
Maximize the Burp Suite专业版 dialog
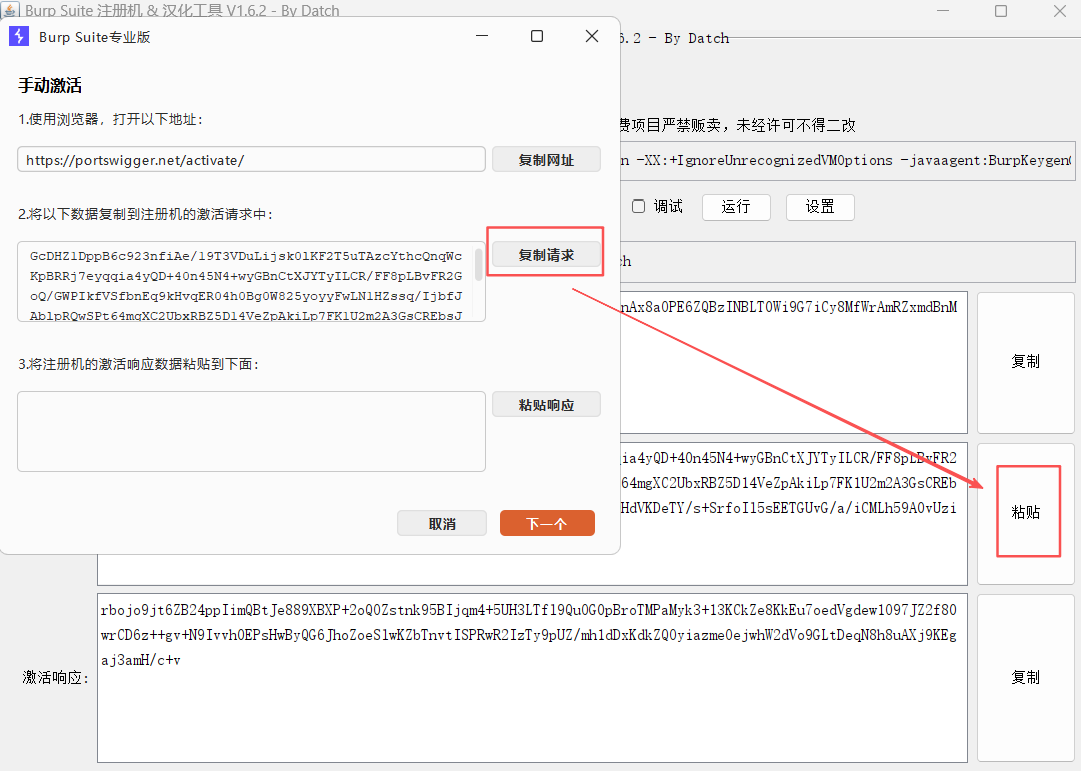pos(537,36)
